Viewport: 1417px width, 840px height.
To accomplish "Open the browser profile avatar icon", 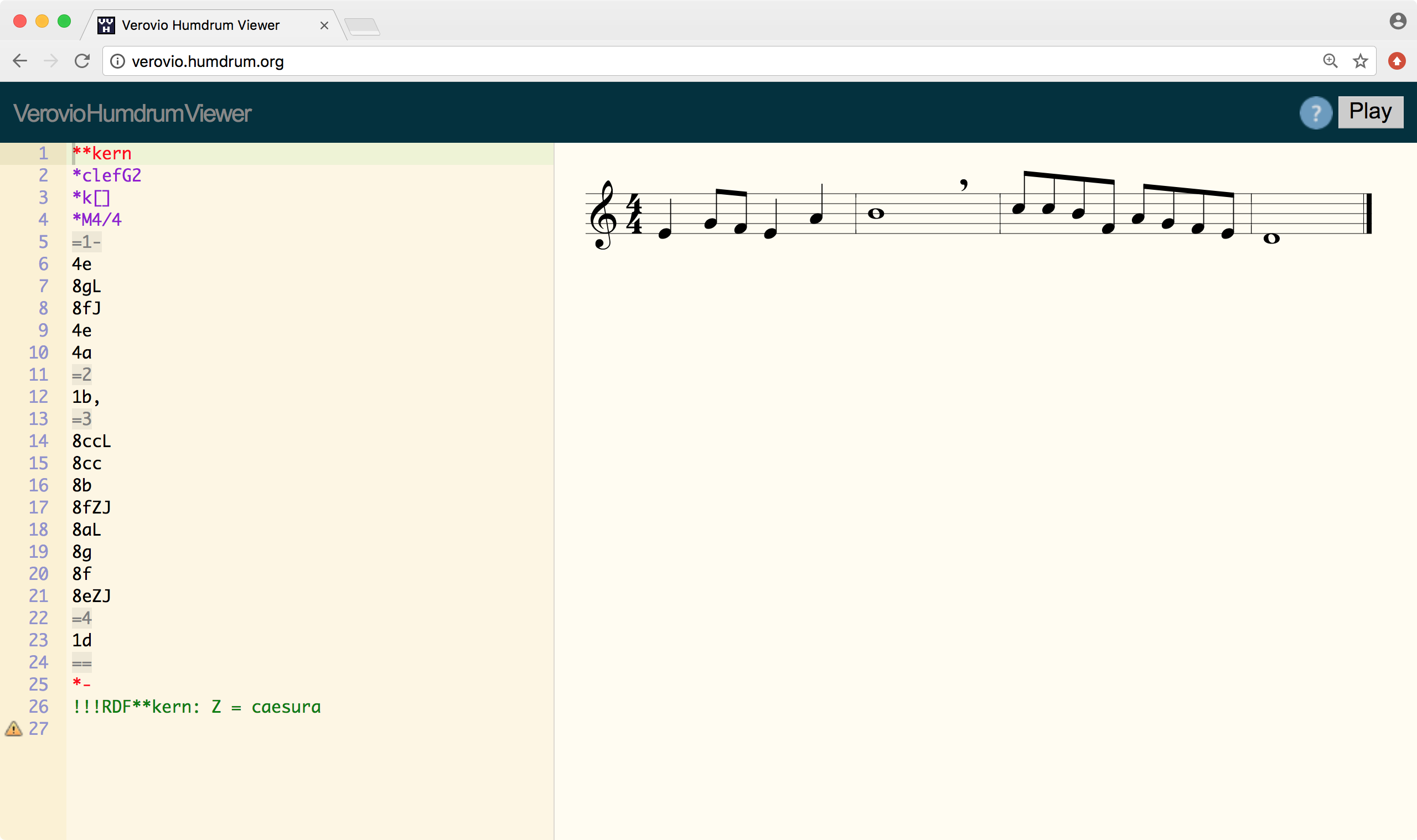I will pos(1398,20).
